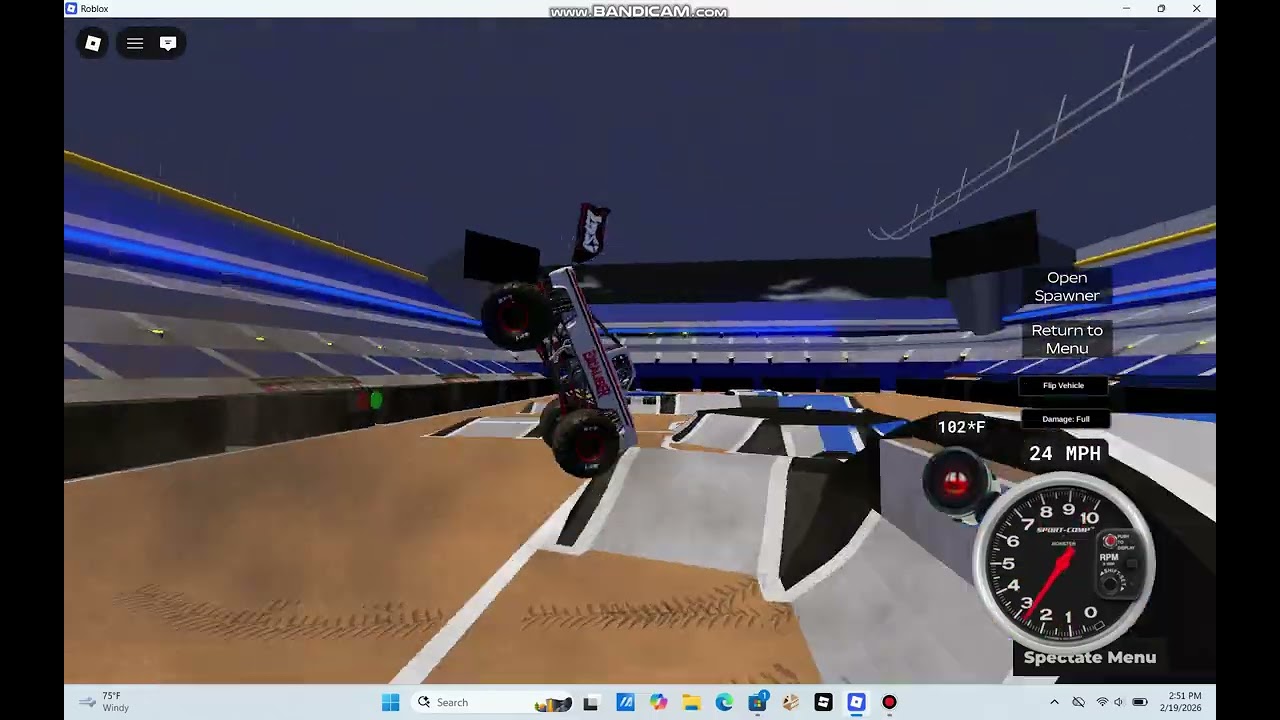The height and width of the screenshot is (720, 1280).
Task: Toggle the Roblox chat bubble icon
Action: [168, 43]
